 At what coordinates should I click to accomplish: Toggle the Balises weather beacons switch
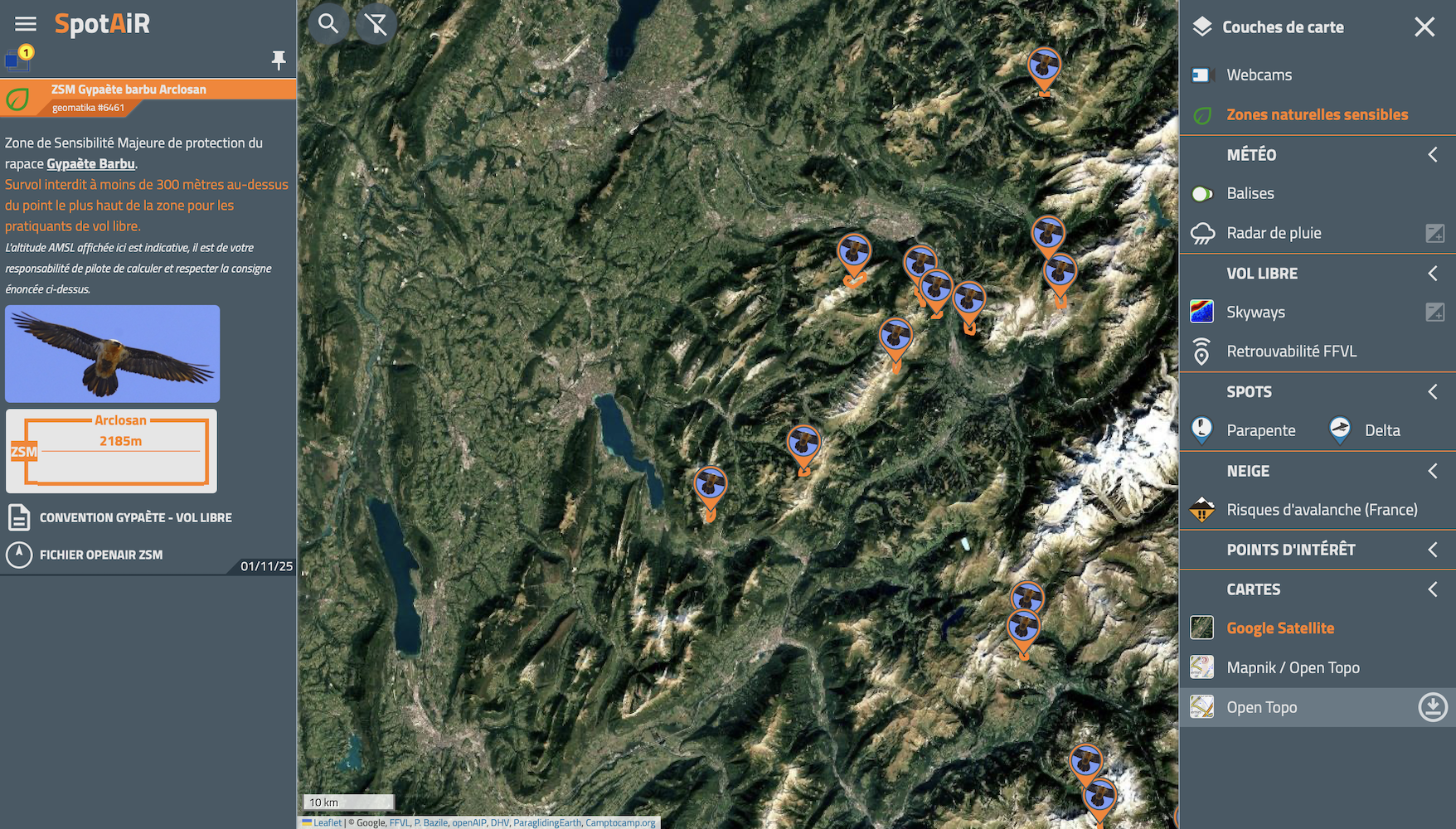(x=1201, y=194)
